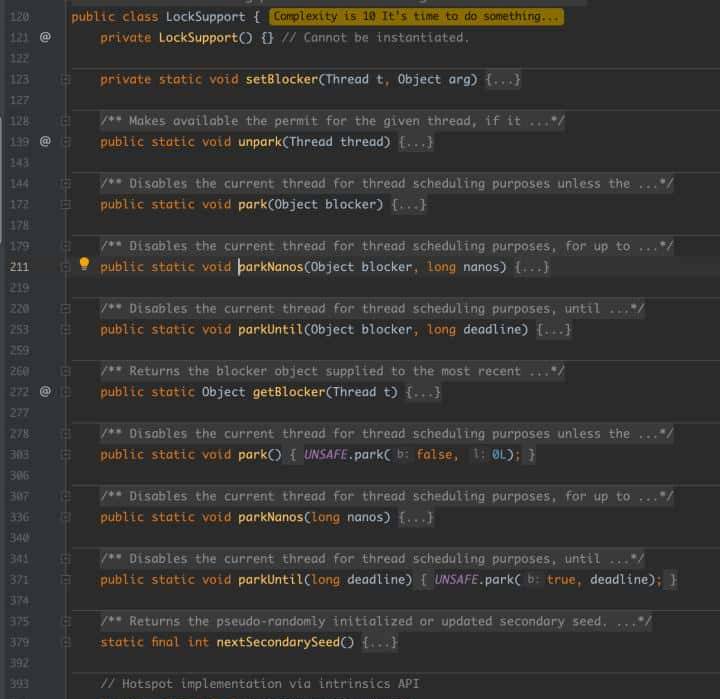Click the lightbulb quick-fix icon
Image resolution: width=720 pixels, height=699 pixels.
pyautogui.click(x=85, y=265)
